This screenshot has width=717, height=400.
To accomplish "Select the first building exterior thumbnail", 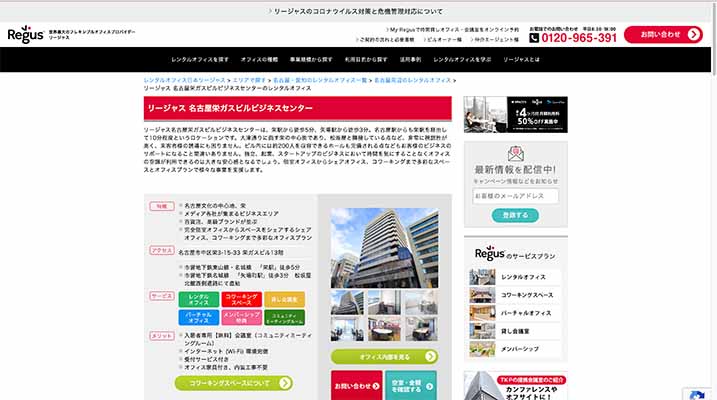I will click(x=348, y=302).
